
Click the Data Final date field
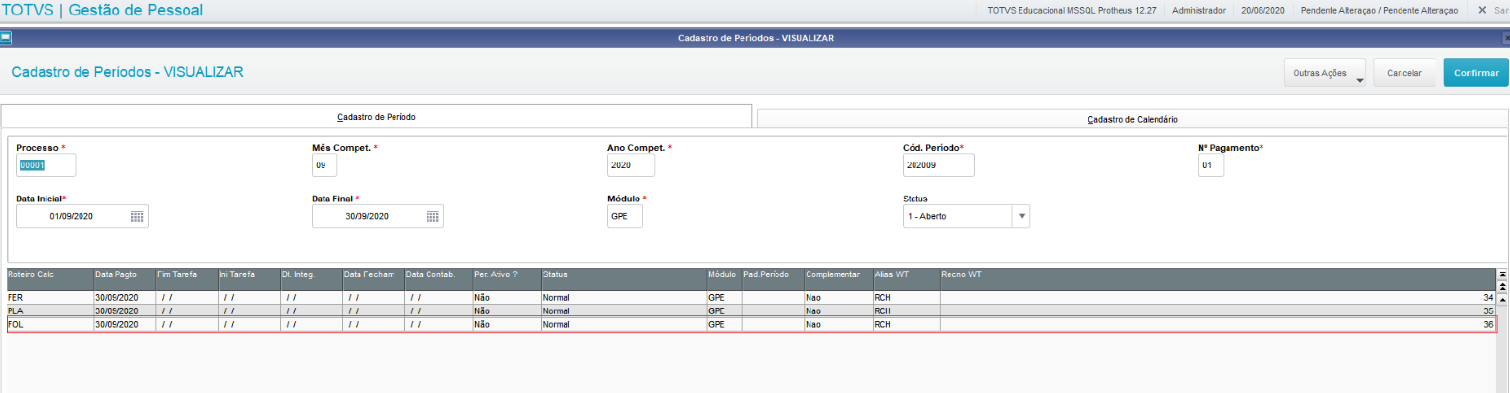coord(378,216)
